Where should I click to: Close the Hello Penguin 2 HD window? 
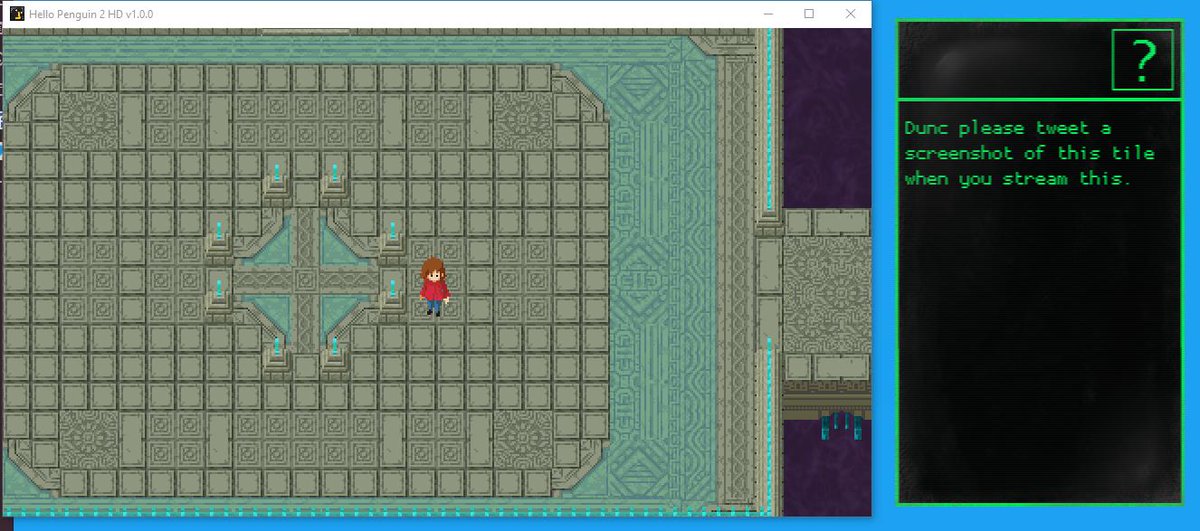pyautogui.click(x=850, y=14)
